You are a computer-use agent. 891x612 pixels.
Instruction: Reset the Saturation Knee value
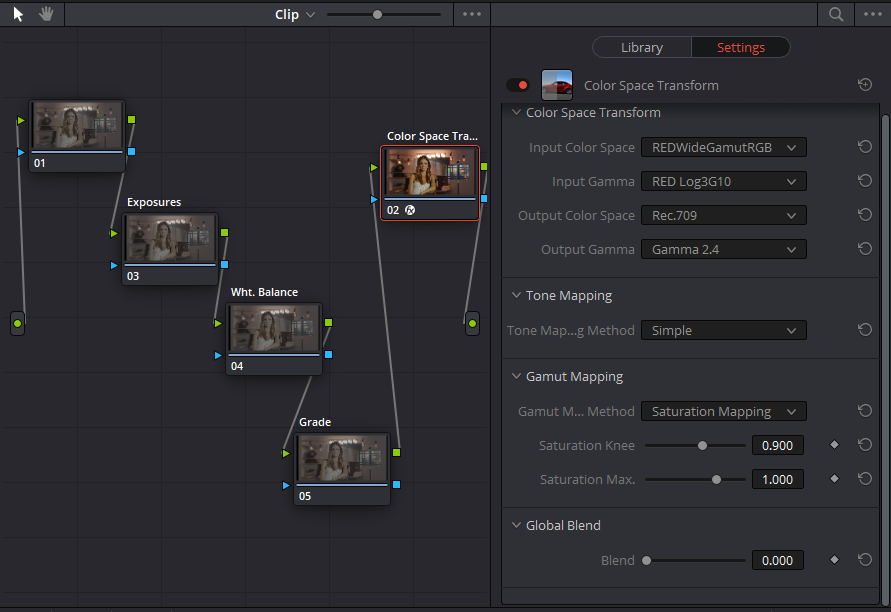tap(865, 445)
